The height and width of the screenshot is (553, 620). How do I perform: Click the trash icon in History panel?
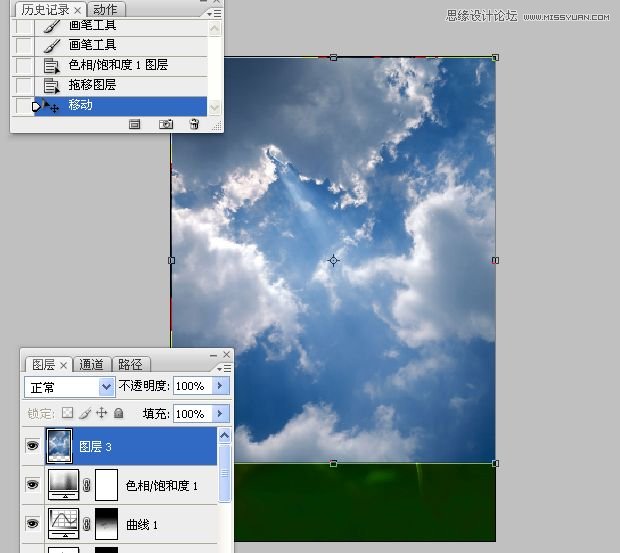(x=194, y=125)
